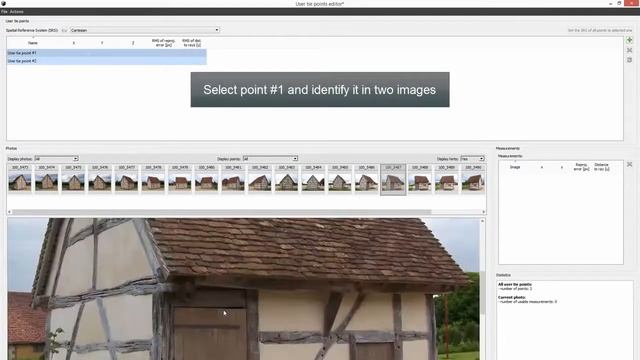Select photo thumbnail 100_3479
640x360 pixels.
[x=180, y=179]
